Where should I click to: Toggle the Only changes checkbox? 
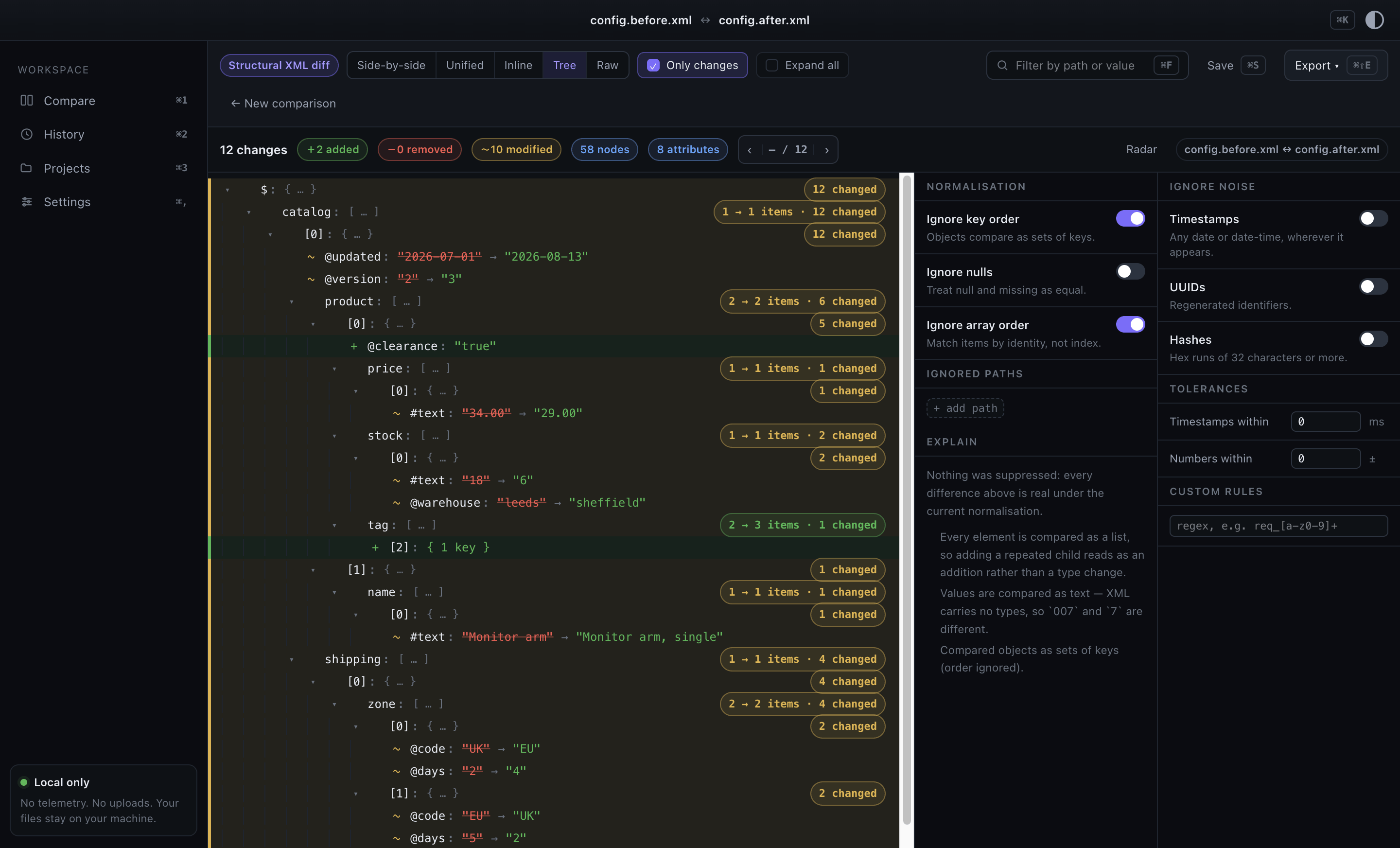(653, 65)
